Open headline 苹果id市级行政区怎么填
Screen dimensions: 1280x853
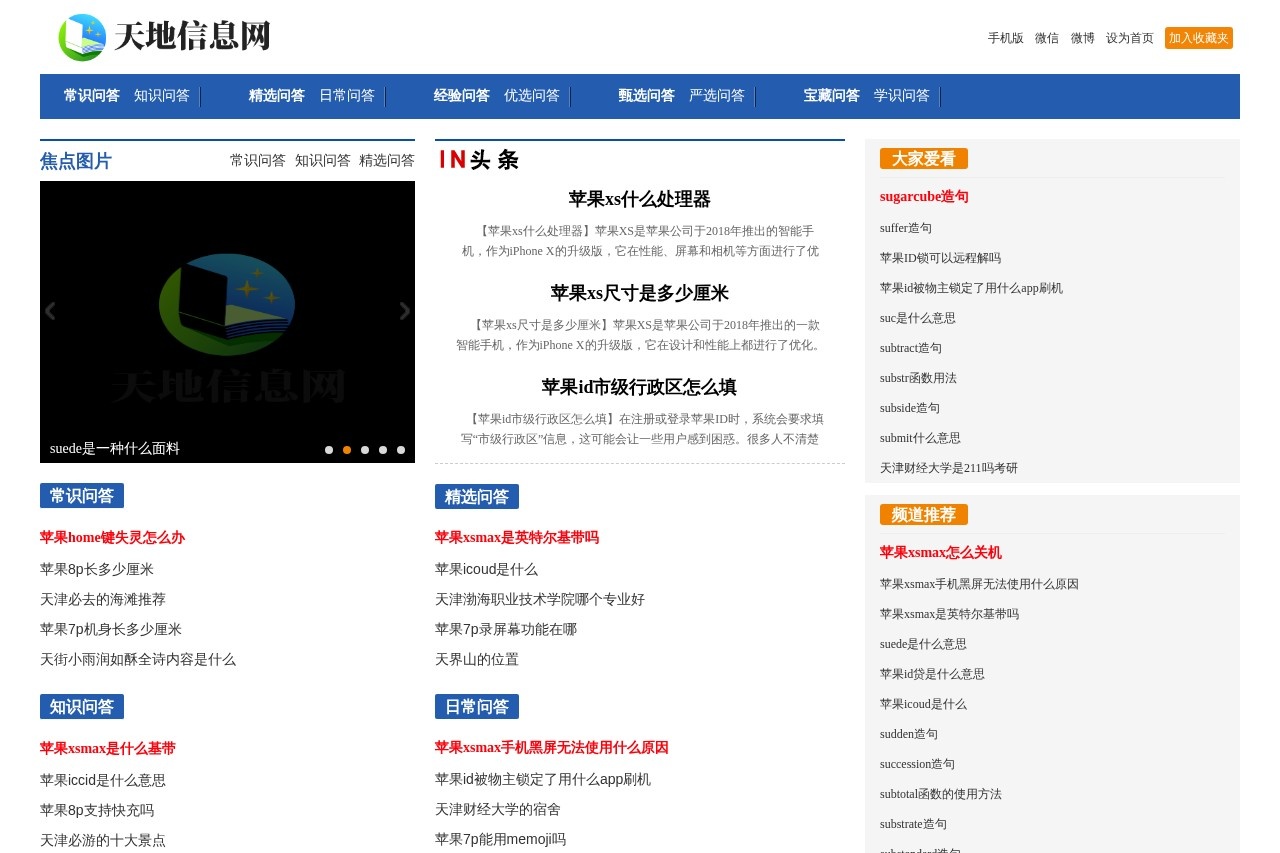click(x=640, y=387)
